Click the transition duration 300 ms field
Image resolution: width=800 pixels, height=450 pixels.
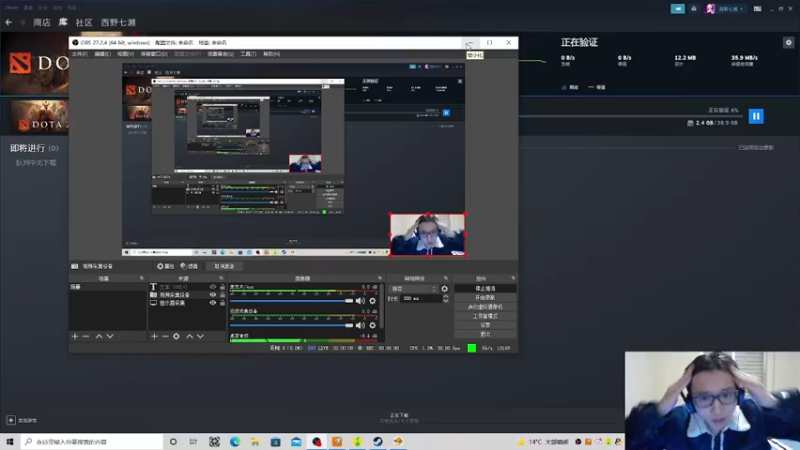(x=420, y=298)
